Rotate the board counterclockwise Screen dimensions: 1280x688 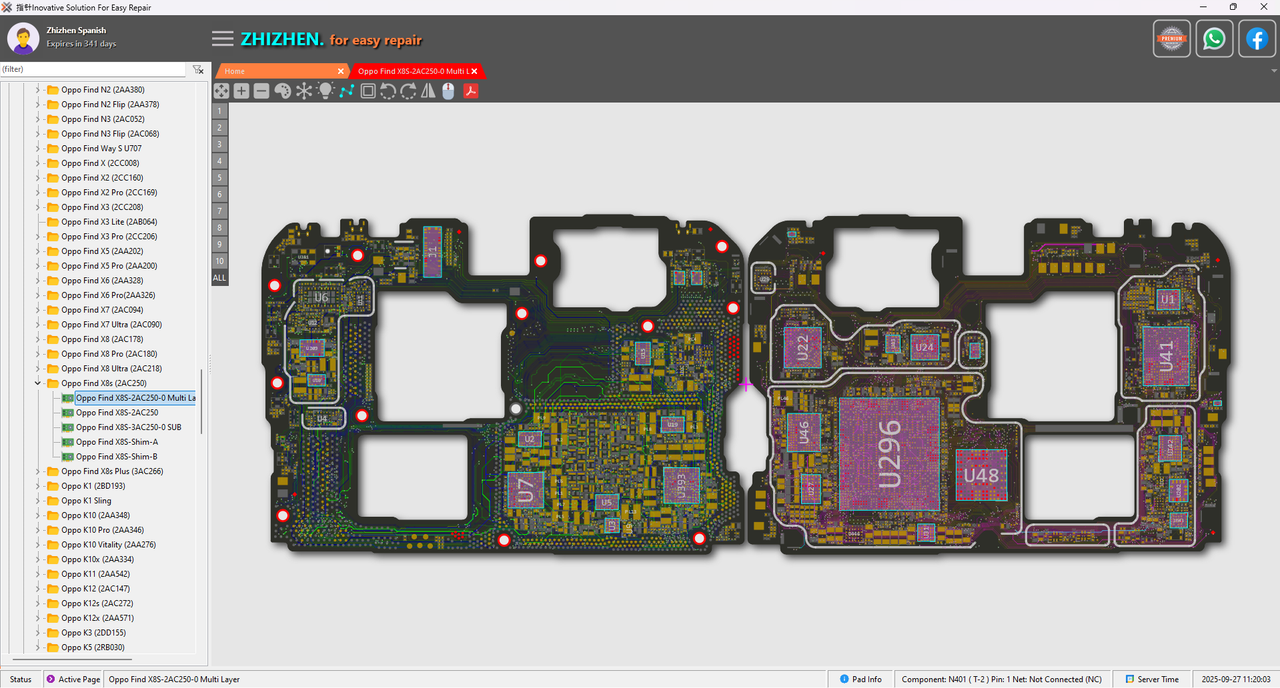tap(388, 91)
